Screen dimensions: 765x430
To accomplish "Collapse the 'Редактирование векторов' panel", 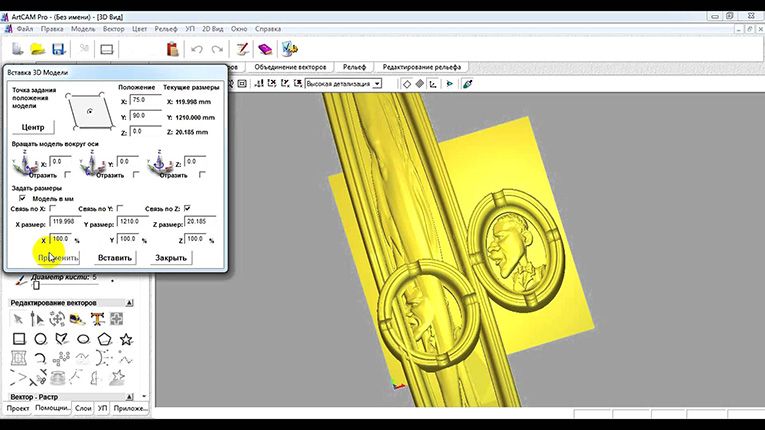I will [129, 303].
